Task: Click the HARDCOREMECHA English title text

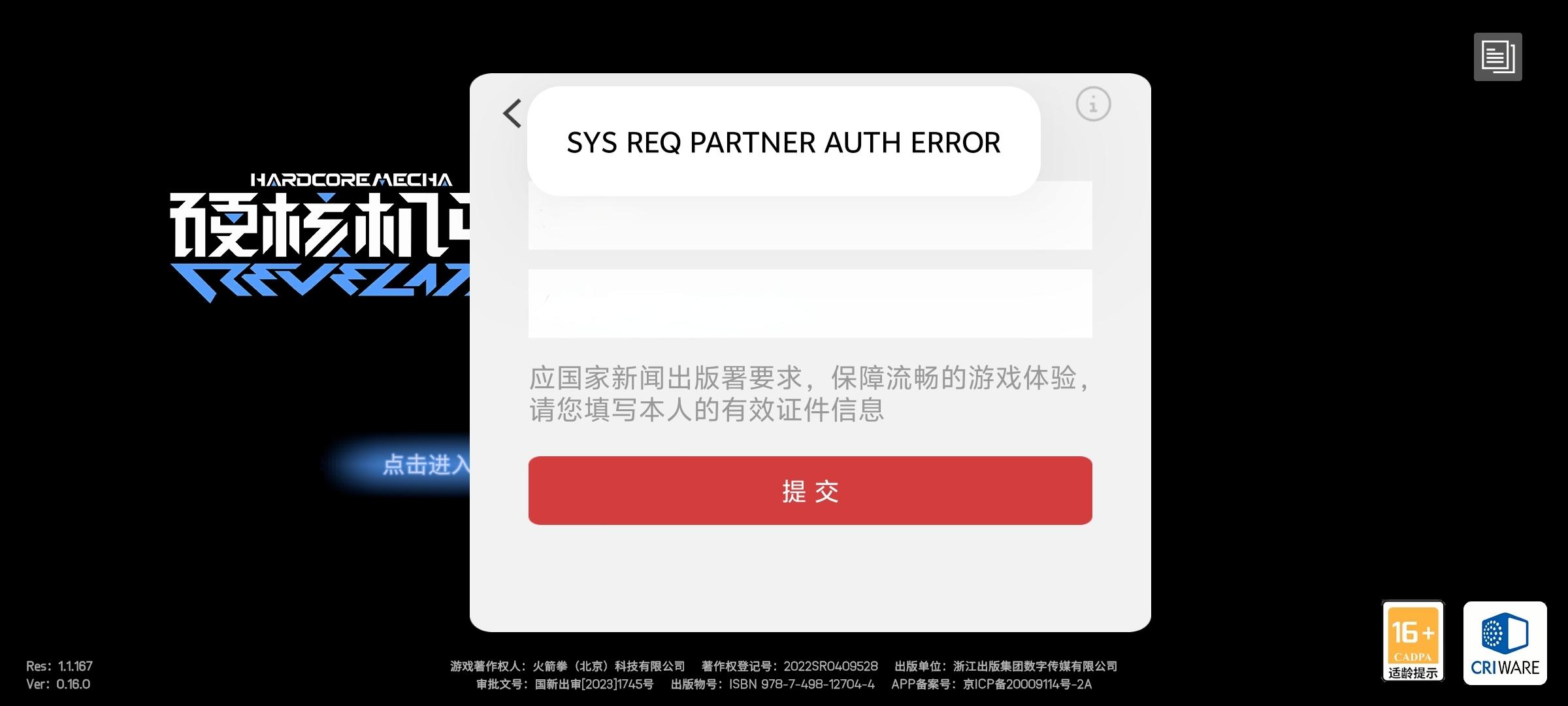Action: [x=351, y=180]
